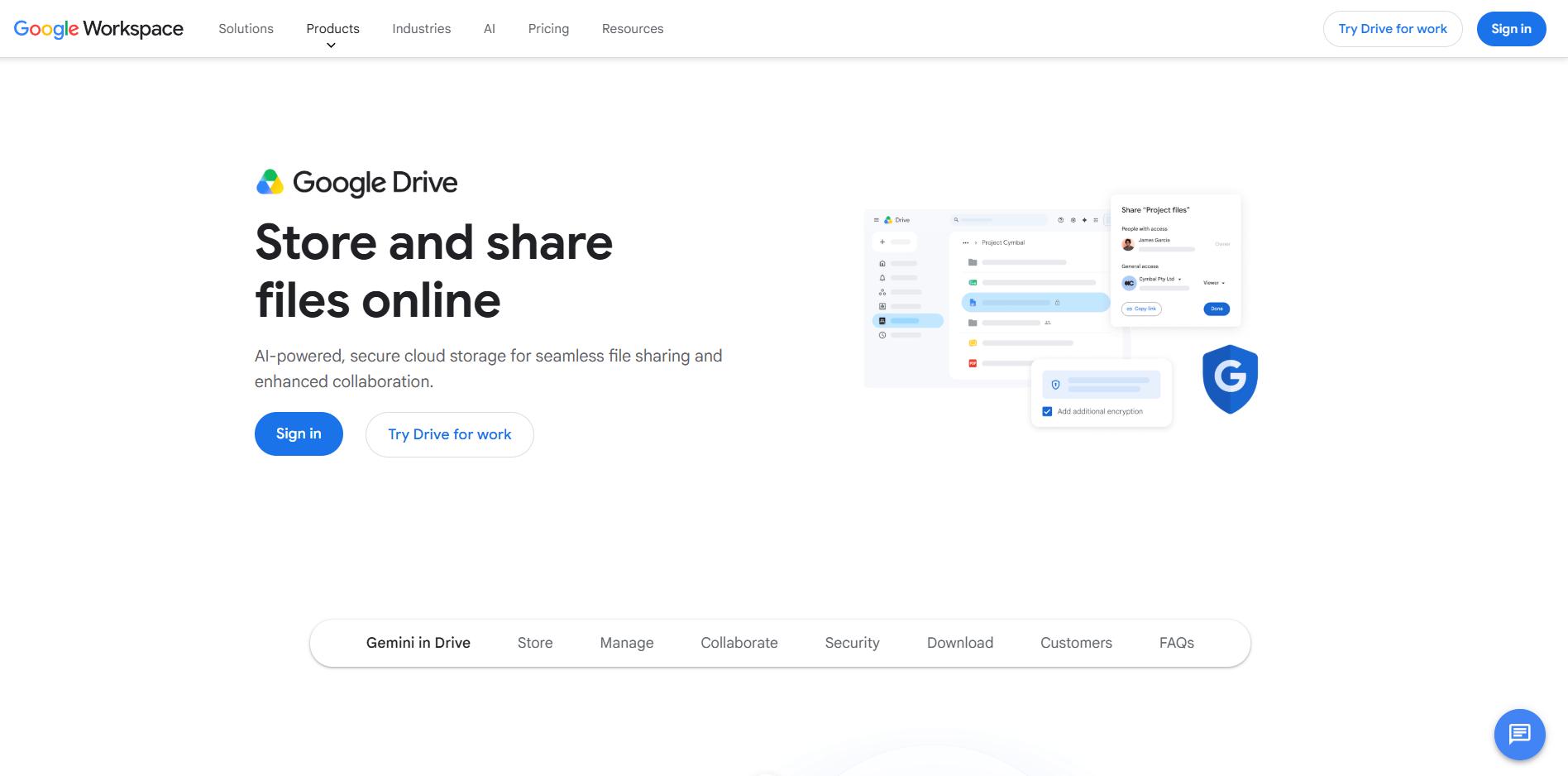
Task: Expand the Products menu chevron
Action: 331,46
